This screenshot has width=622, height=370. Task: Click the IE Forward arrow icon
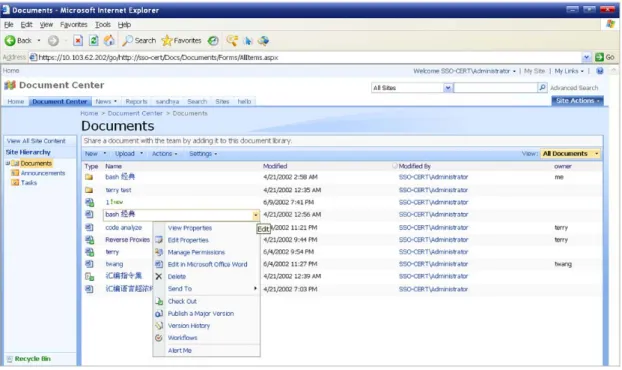tap(53, 40)
